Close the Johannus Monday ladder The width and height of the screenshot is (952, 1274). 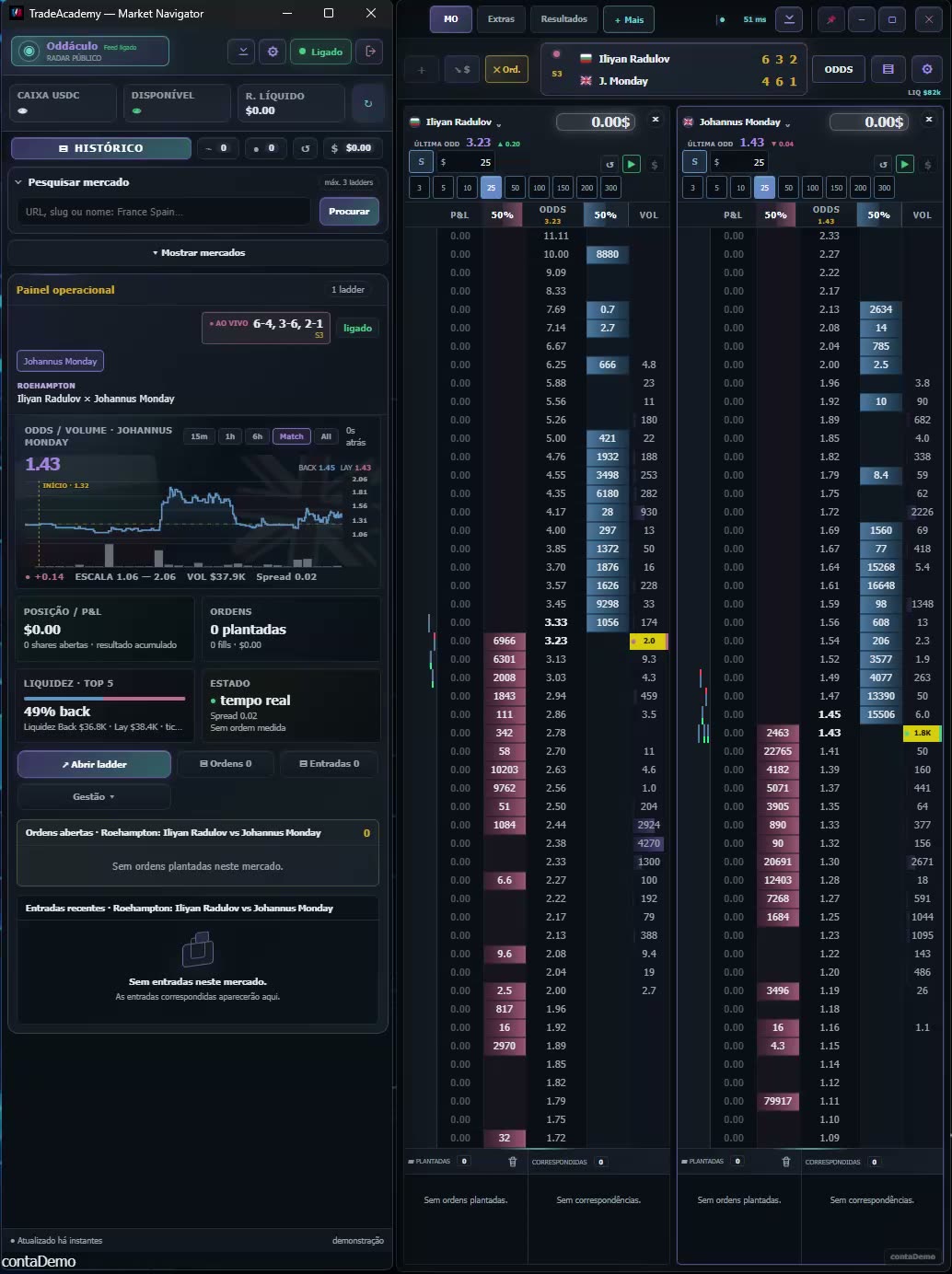[929, 120]
